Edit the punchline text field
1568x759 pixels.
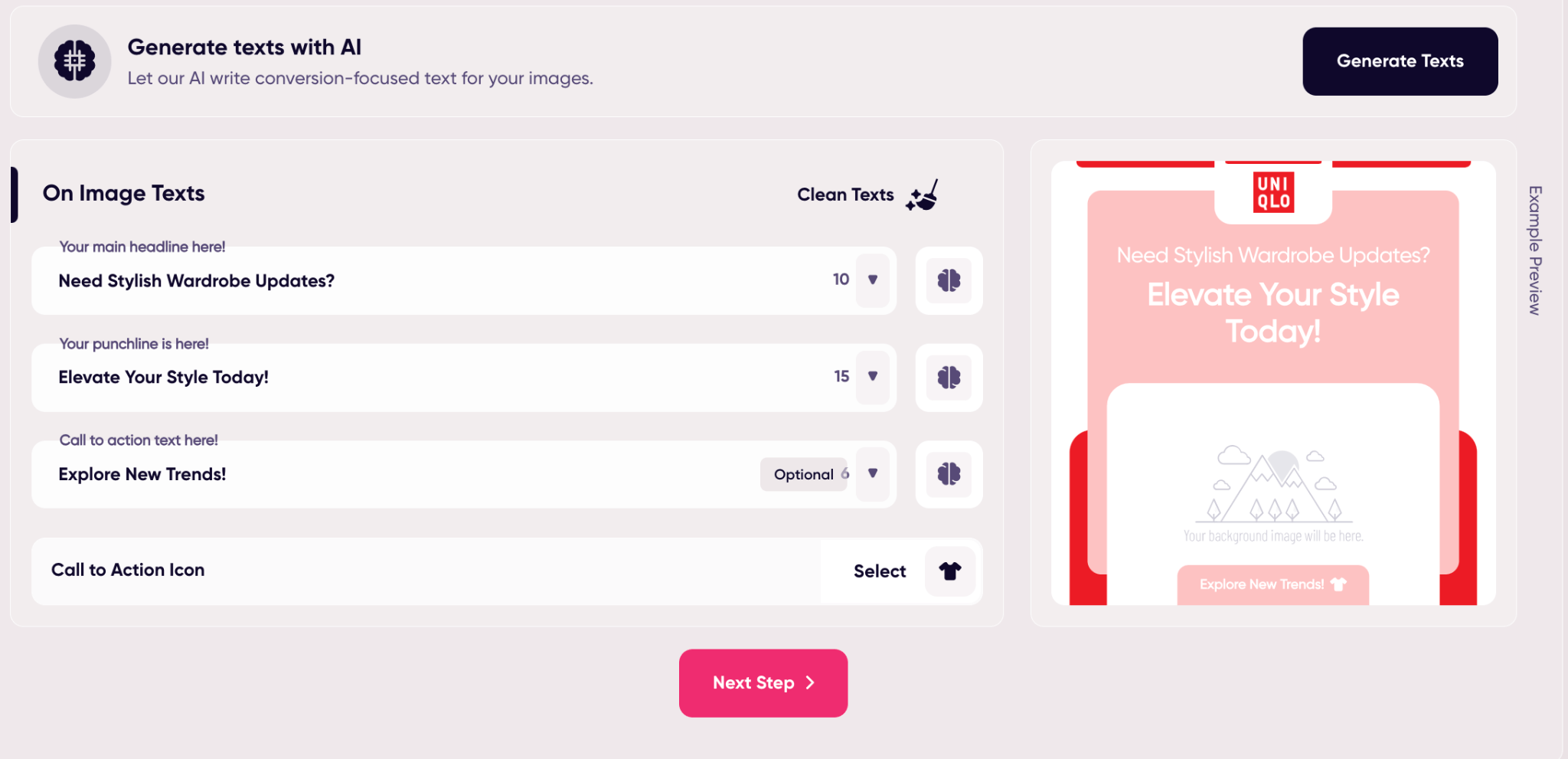(429, 378)
